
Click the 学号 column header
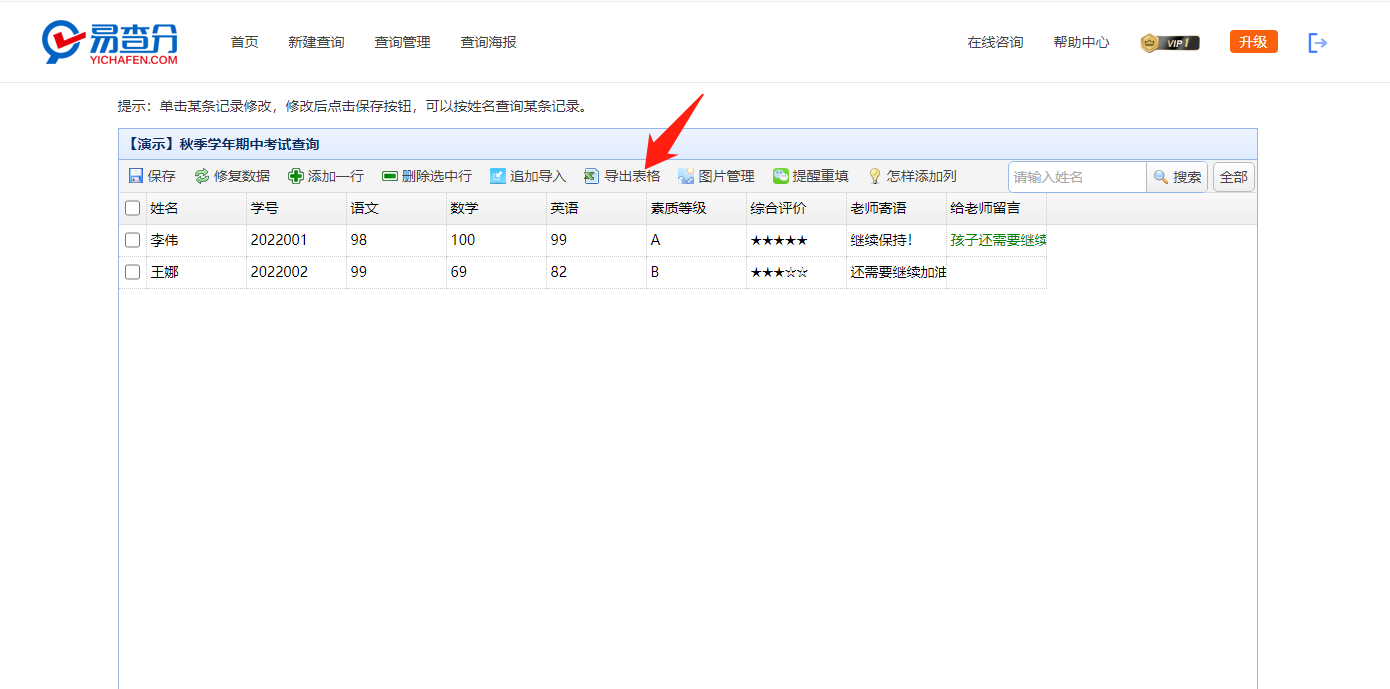coord(297,208)
